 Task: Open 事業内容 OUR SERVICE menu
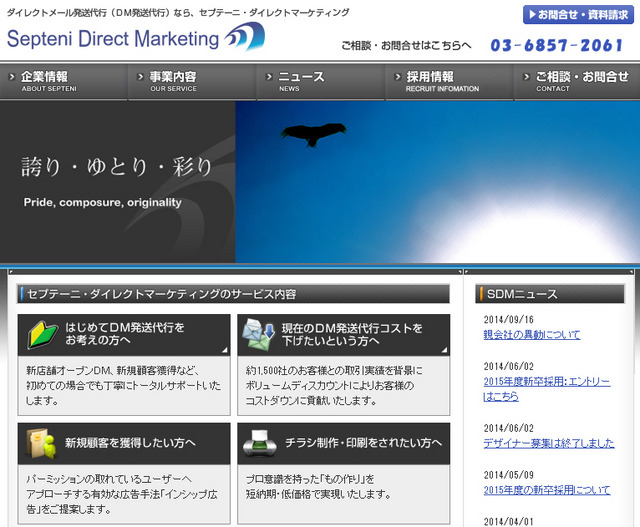(192, 82)
